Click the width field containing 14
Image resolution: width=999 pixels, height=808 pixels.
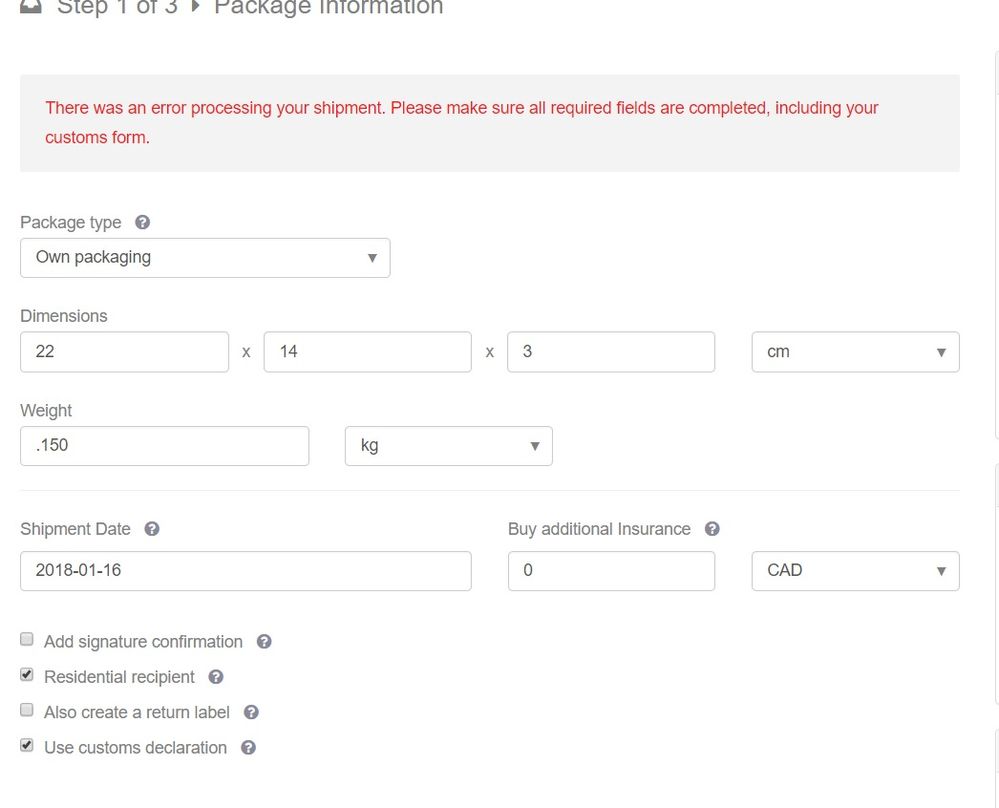click(x=367, y=352)
